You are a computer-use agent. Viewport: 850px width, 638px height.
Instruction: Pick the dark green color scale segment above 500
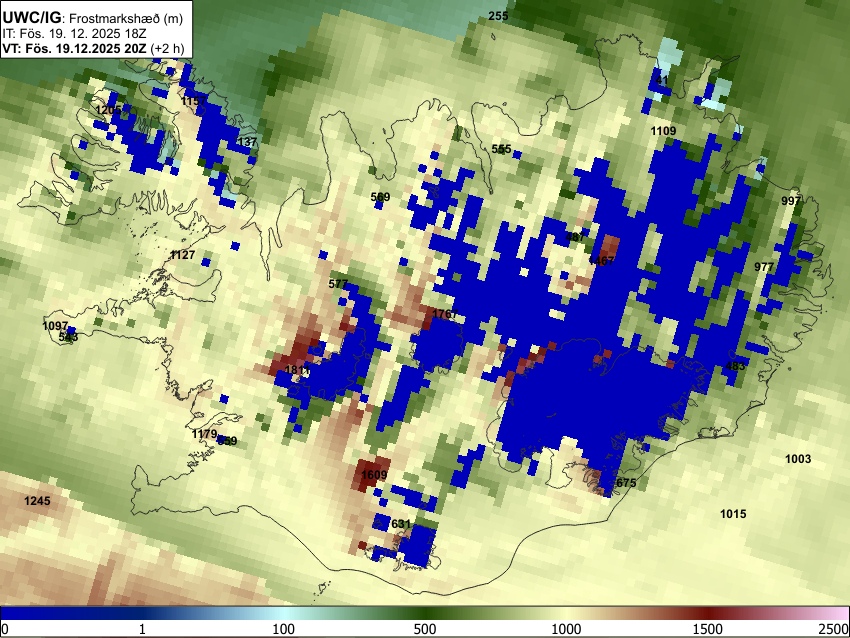[x=424, y=614]
